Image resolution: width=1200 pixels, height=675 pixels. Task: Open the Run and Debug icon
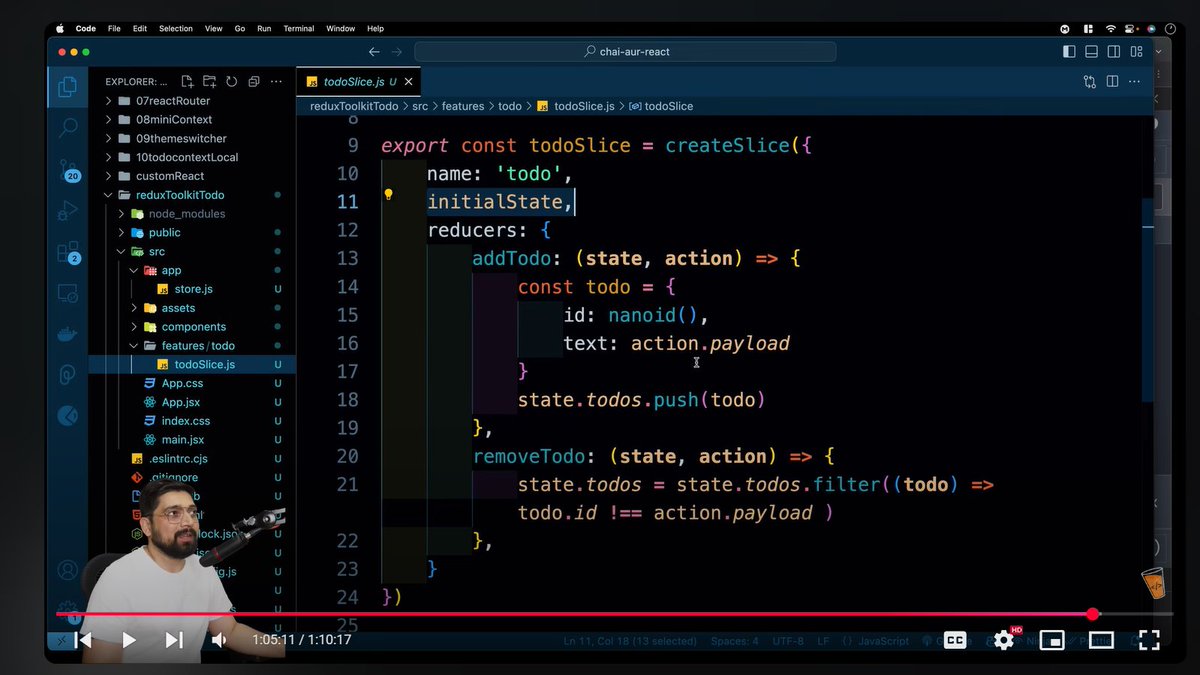point(67,210)
